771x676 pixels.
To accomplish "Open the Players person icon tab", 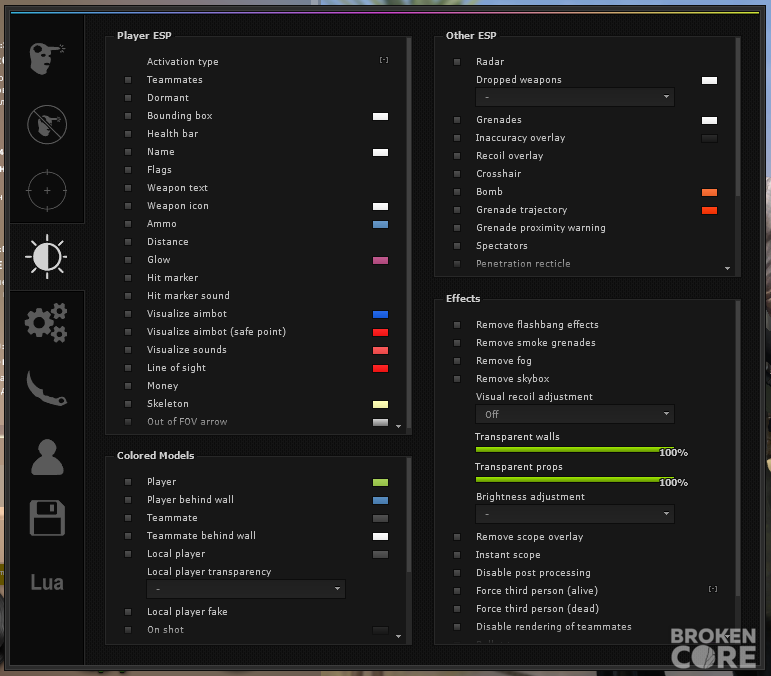I will 47,457.
